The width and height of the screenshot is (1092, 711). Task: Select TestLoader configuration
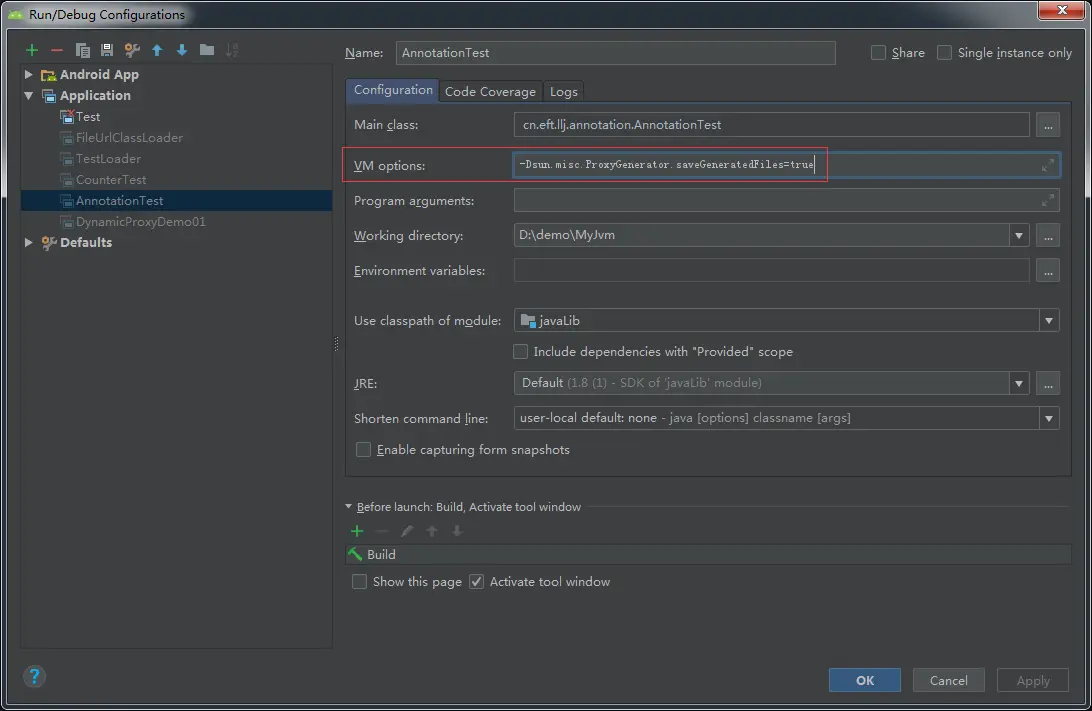point(108,159)
